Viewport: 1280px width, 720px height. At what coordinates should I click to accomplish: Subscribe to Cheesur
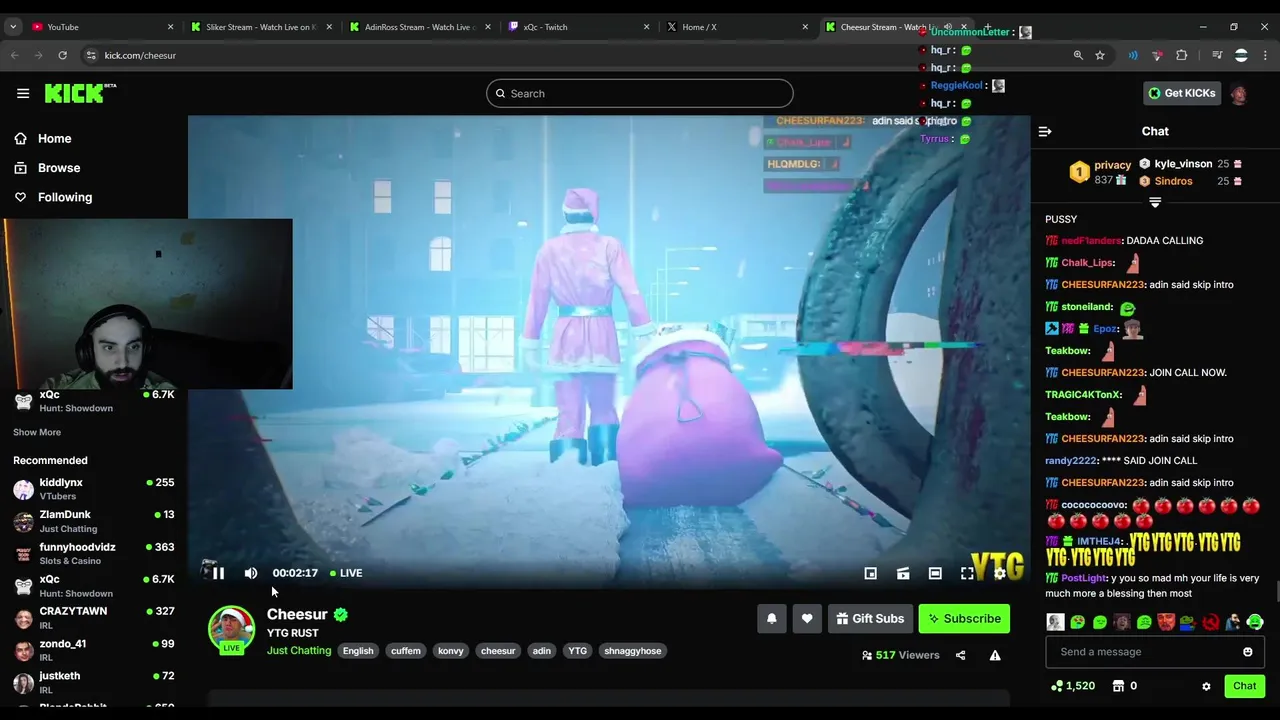[x=964, y=619]
